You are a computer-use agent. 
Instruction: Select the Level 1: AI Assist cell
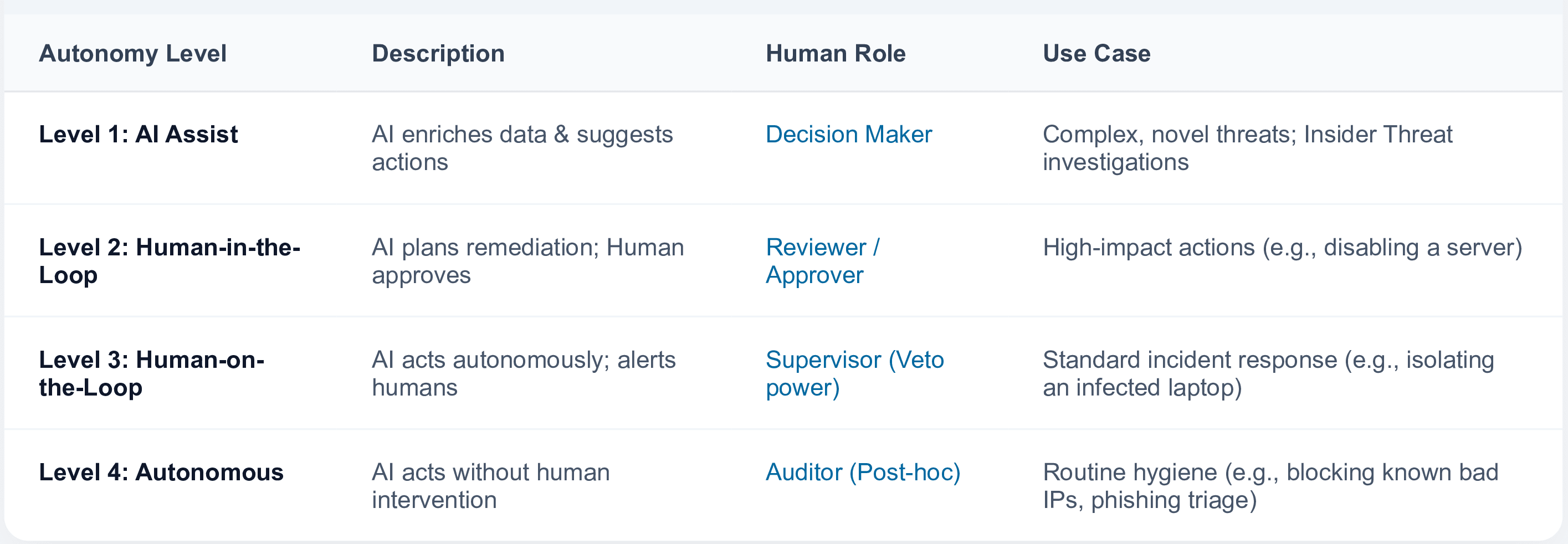(x=138, y=135)
